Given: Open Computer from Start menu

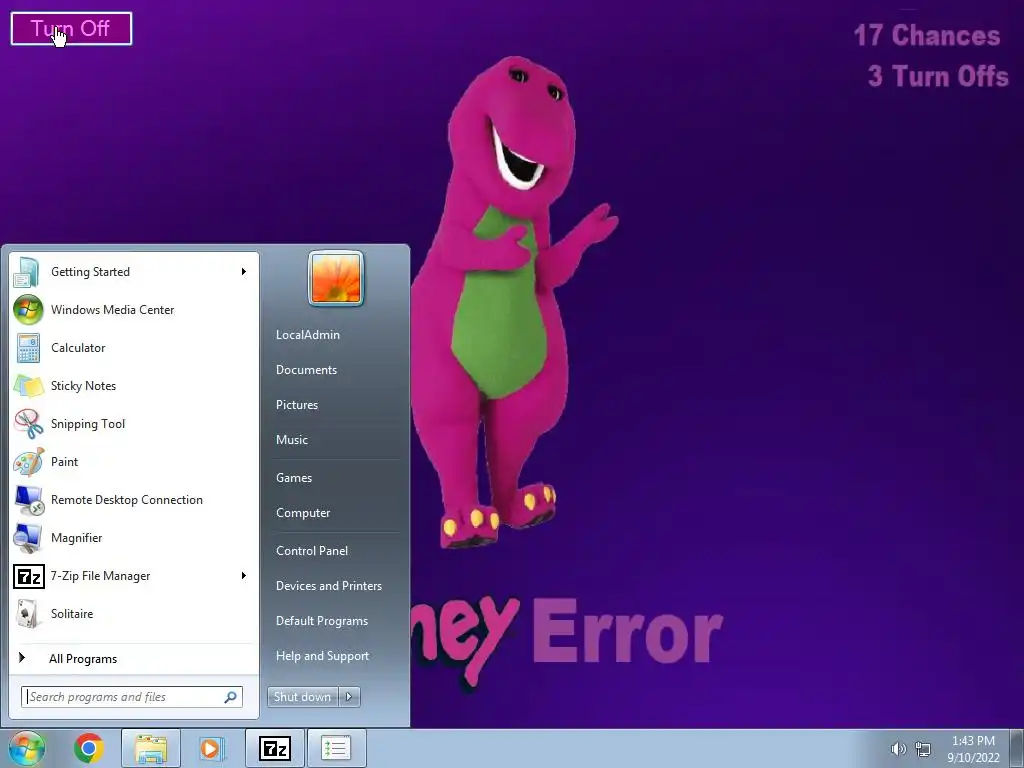Looking at the screenshot, I should (302, 513).
